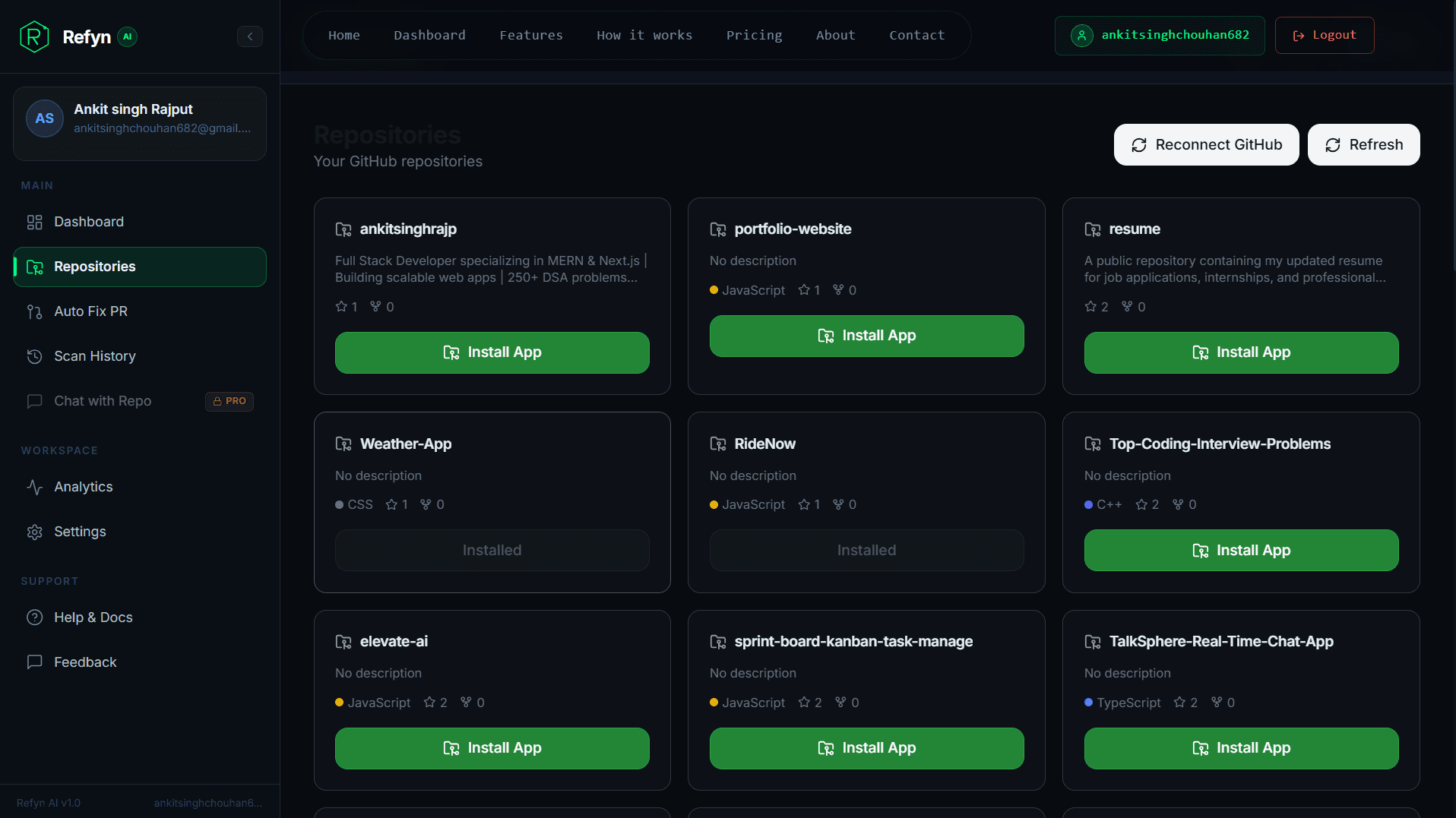Click the Logout button
The height and width of the screenshot is (818, 1456).
pyautogui.click(x=1324, y=35)
